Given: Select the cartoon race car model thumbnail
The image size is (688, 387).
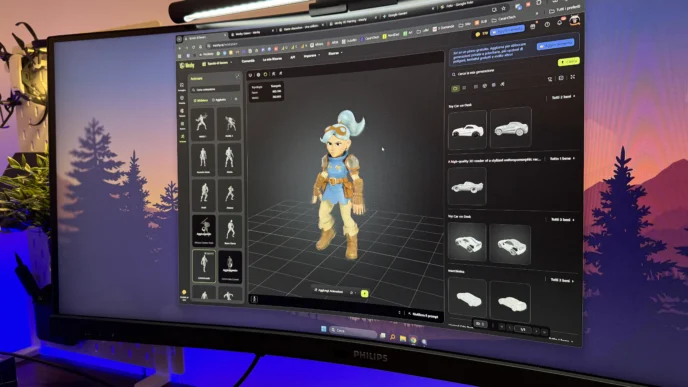Looking at the screenshot, I should pos(467,186).
